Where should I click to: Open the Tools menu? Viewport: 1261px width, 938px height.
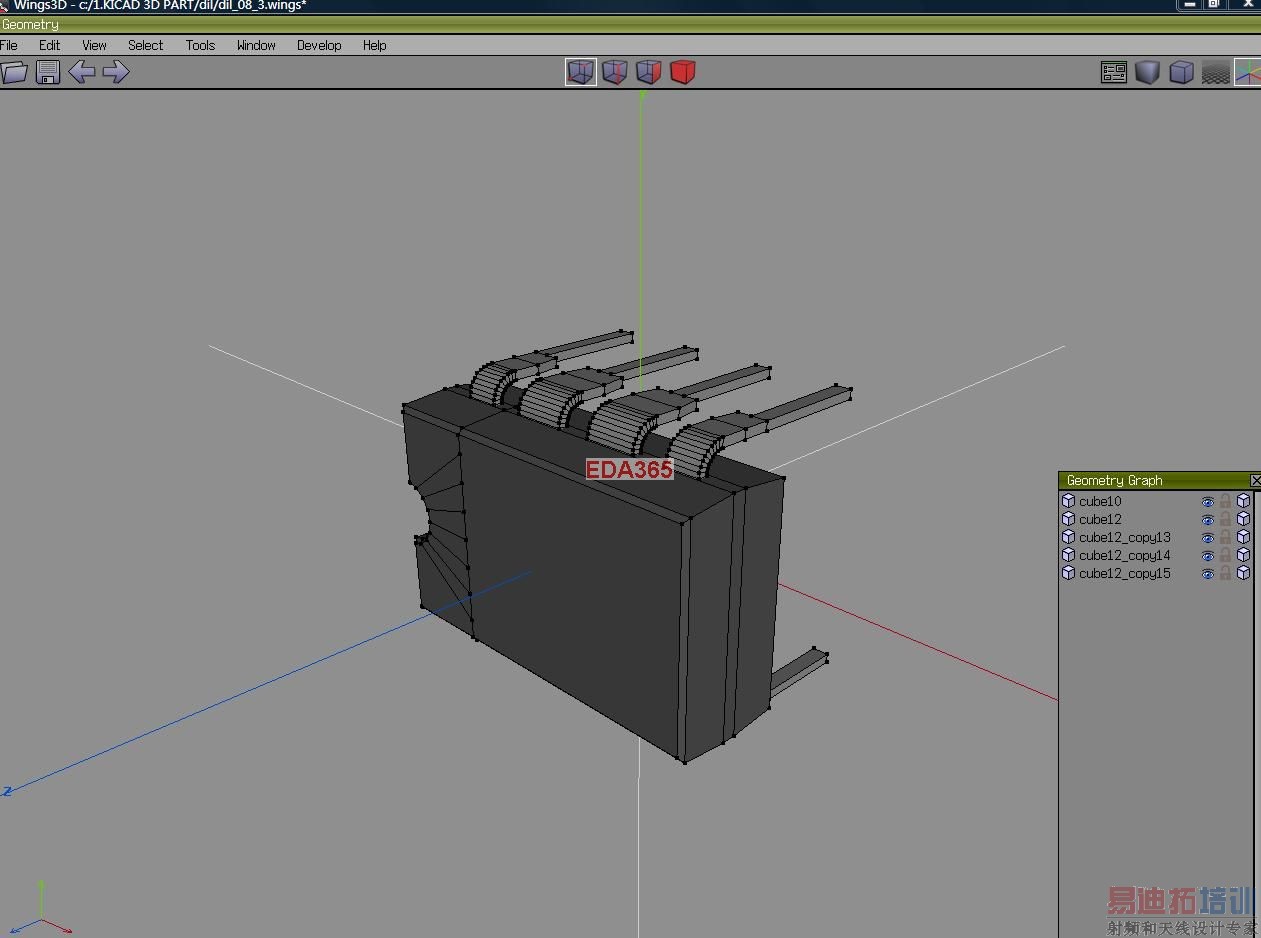pyautogui.click(x=200, y=45)
